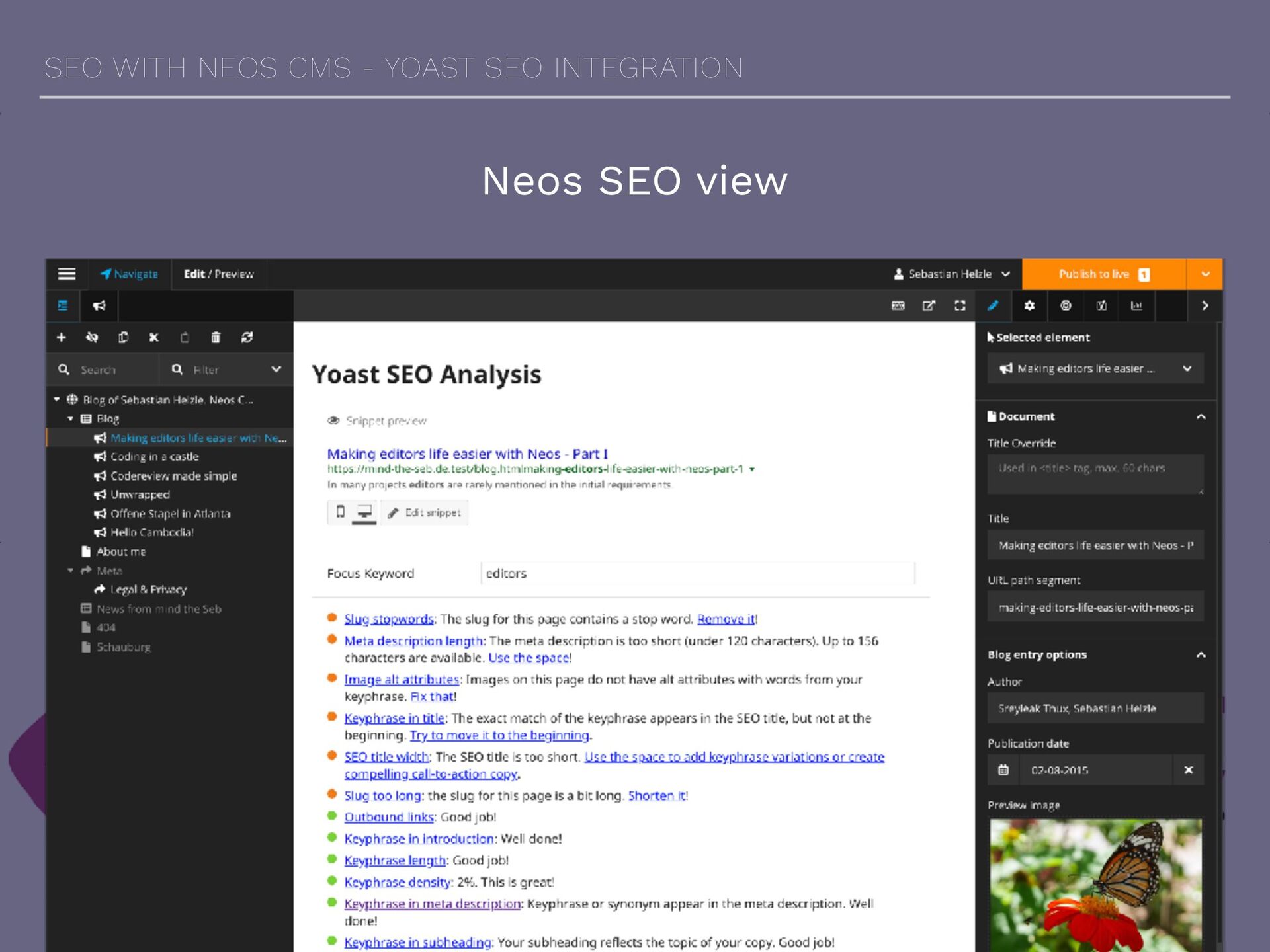1270x952 pixels.
Task: Open Keyphrase density link
Action: (398, 882)
